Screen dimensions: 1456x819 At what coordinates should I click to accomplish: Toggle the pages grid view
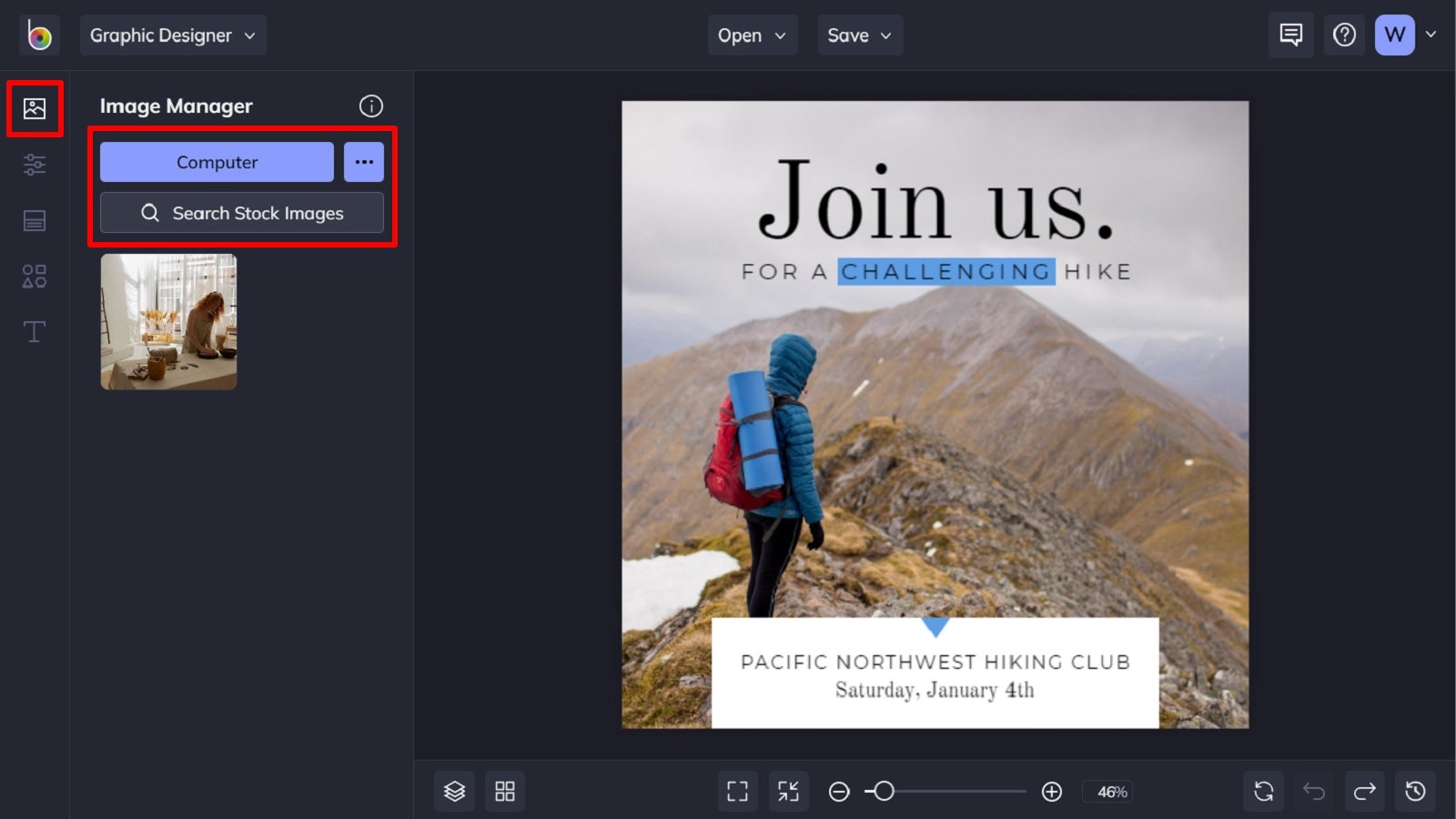(x=505, y=791)
